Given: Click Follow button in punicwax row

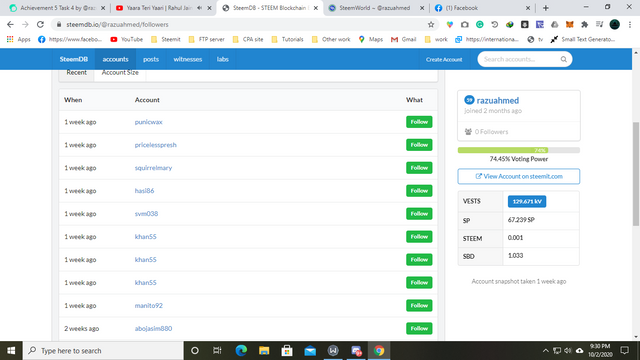Looking at the screenshot, I should [x=419, y=122].
